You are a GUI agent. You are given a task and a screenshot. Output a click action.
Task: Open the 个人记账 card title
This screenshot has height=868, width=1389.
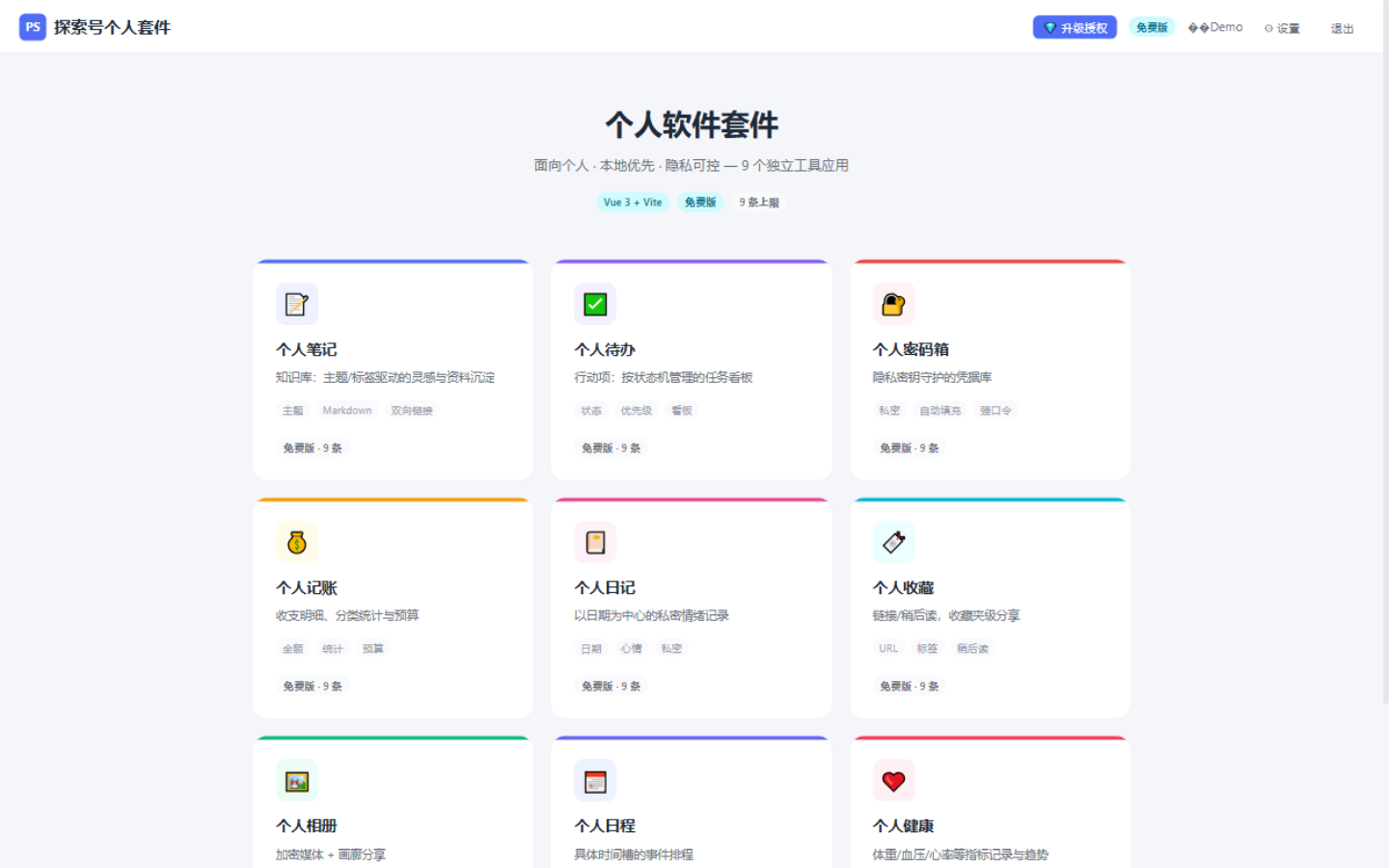(307, 587)
